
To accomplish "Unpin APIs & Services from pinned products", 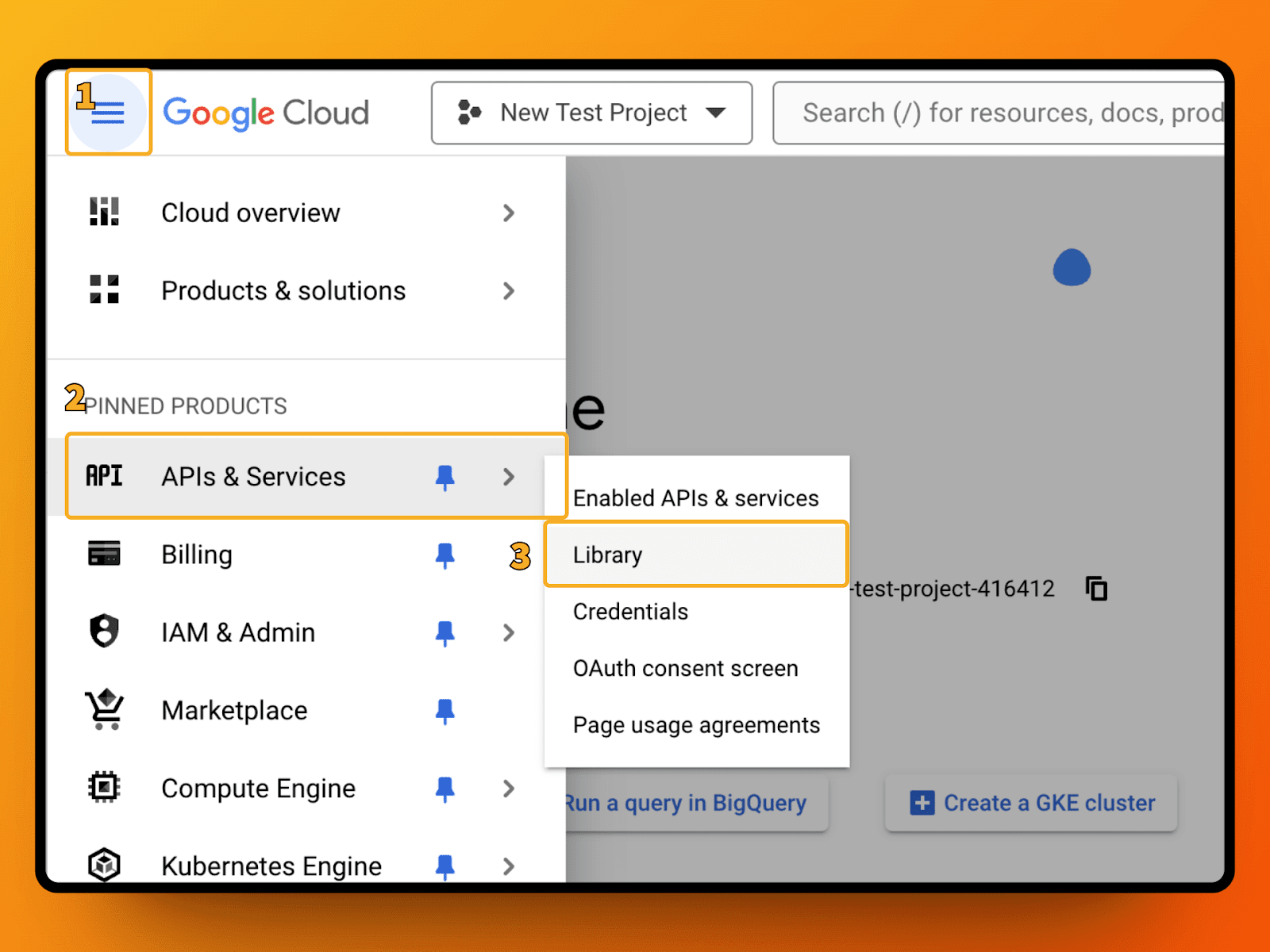I will [445, 477].
